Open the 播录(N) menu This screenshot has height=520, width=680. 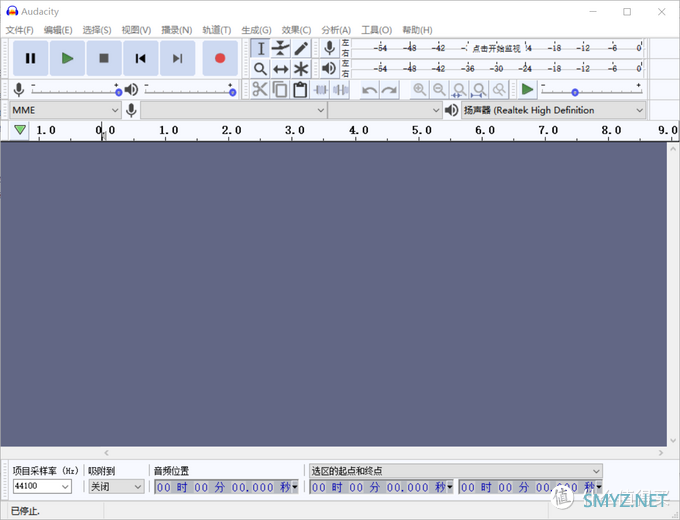177,30
